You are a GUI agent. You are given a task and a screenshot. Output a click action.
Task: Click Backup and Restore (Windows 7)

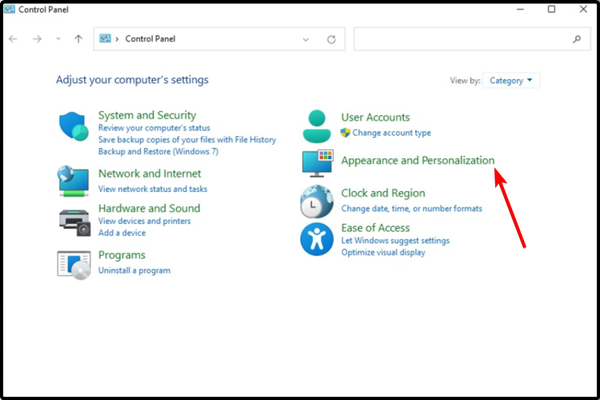point(158,152)
